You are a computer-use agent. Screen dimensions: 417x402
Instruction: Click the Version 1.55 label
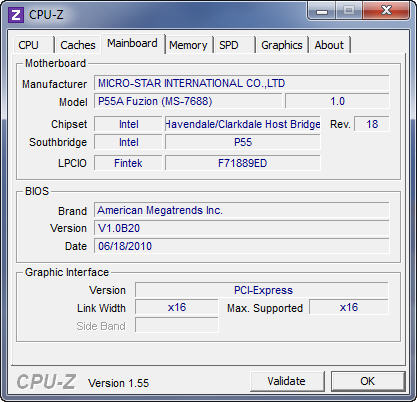[x=118, y=383]
